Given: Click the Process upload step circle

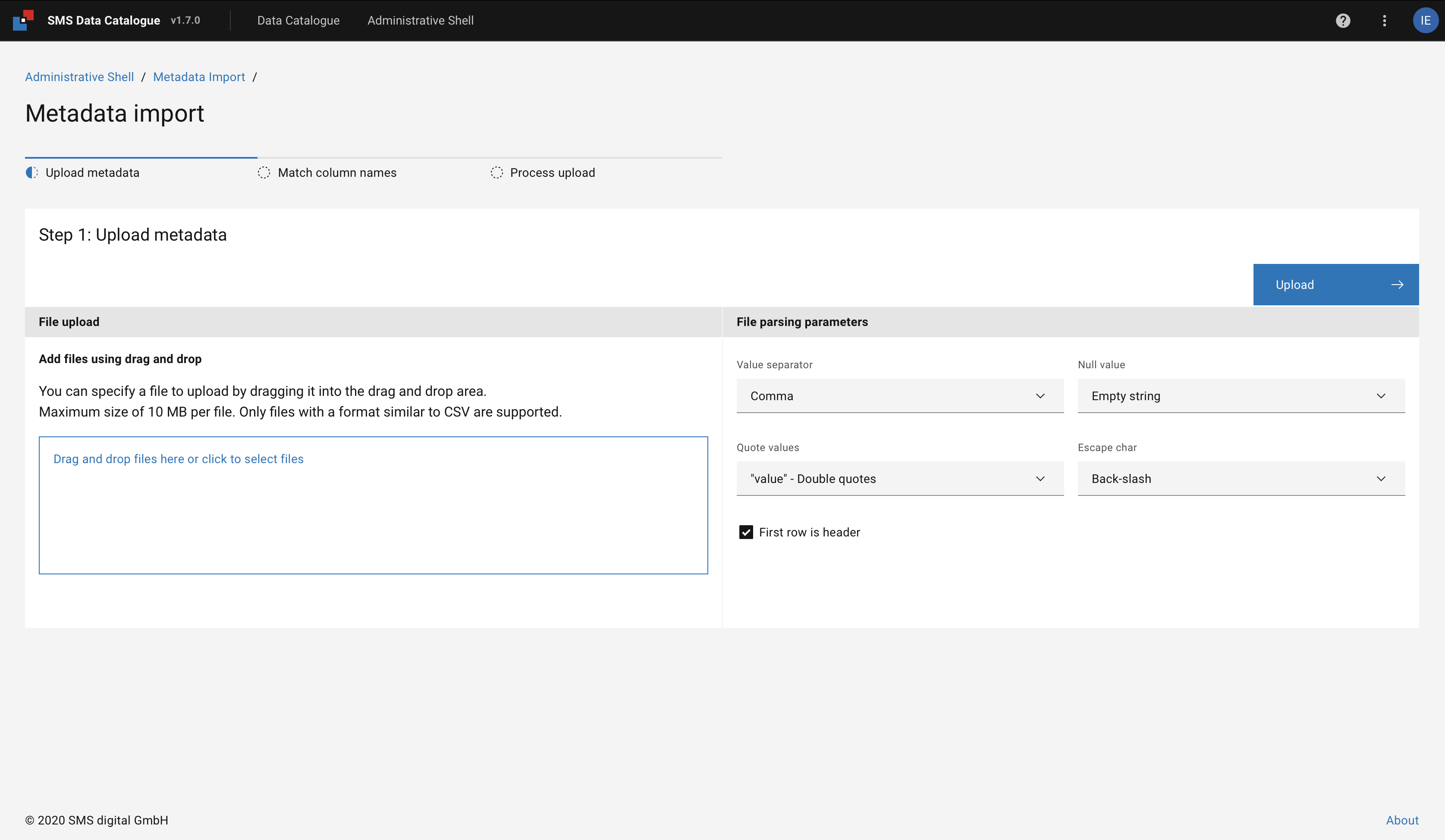Looking at the screenshot, I should (496, 172).
